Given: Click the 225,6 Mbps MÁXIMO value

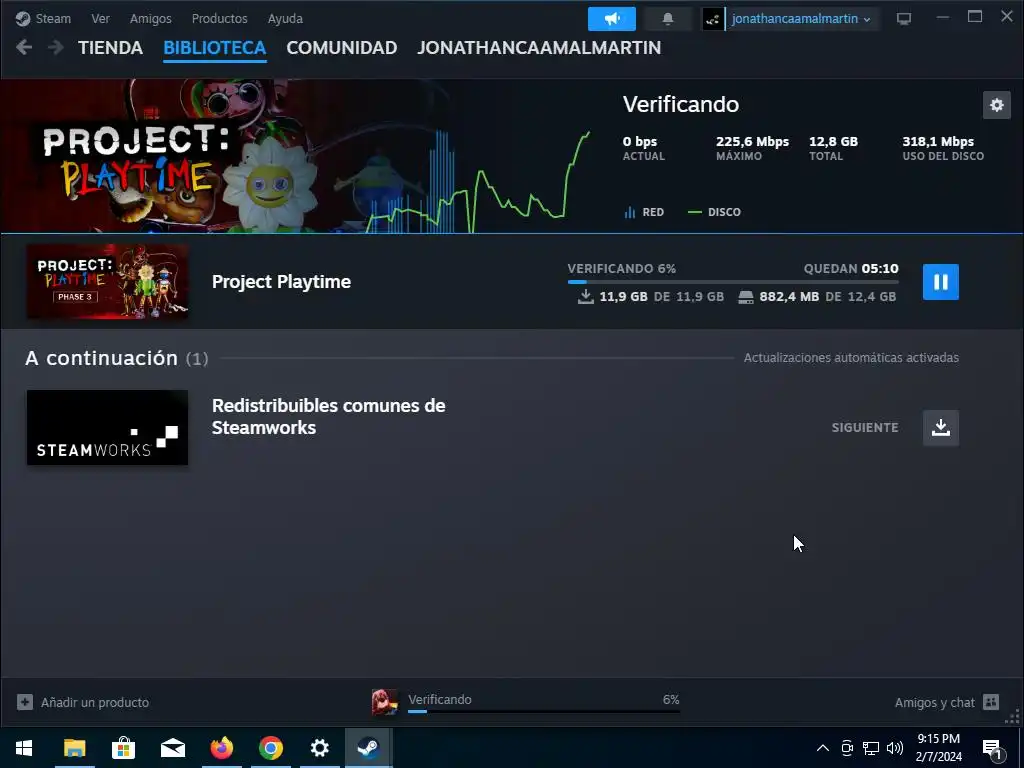Looking at the screenshot, I should coord(752,142).
